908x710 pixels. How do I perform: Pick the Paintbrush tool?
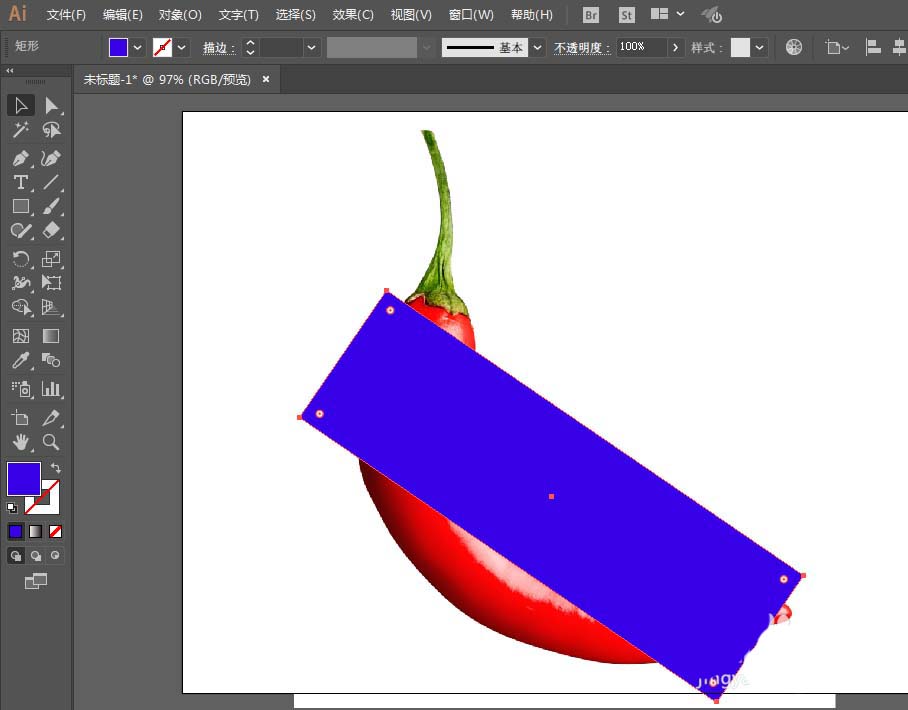pyautogui.click(x=51, y=206)
